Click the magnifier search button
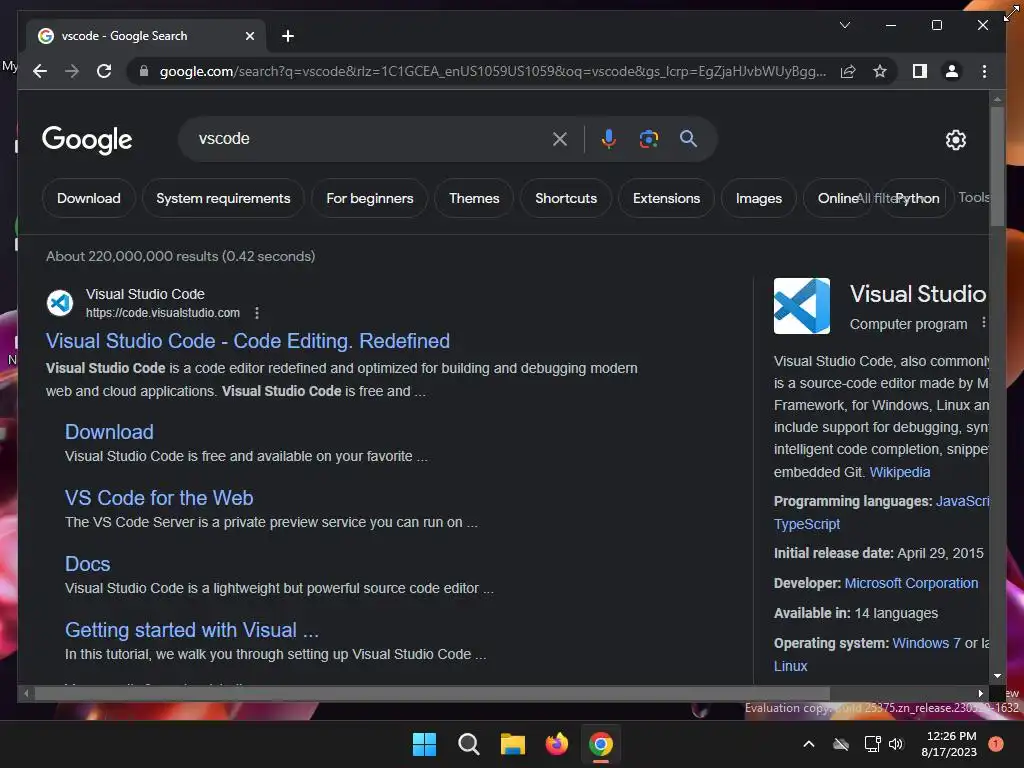1024x768 pixels. (x=688, y=138)
